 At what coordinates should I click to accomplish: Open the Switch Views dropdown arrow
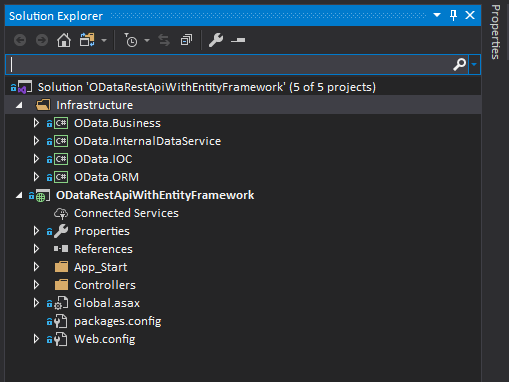[104, 41]
